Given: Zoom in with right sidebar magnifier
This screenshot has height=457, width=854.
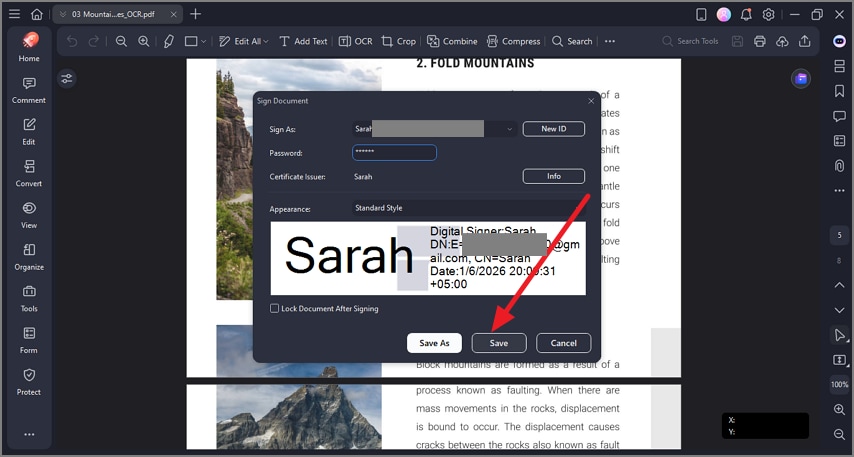Looking at the screenshot, I should coord(839,410).
